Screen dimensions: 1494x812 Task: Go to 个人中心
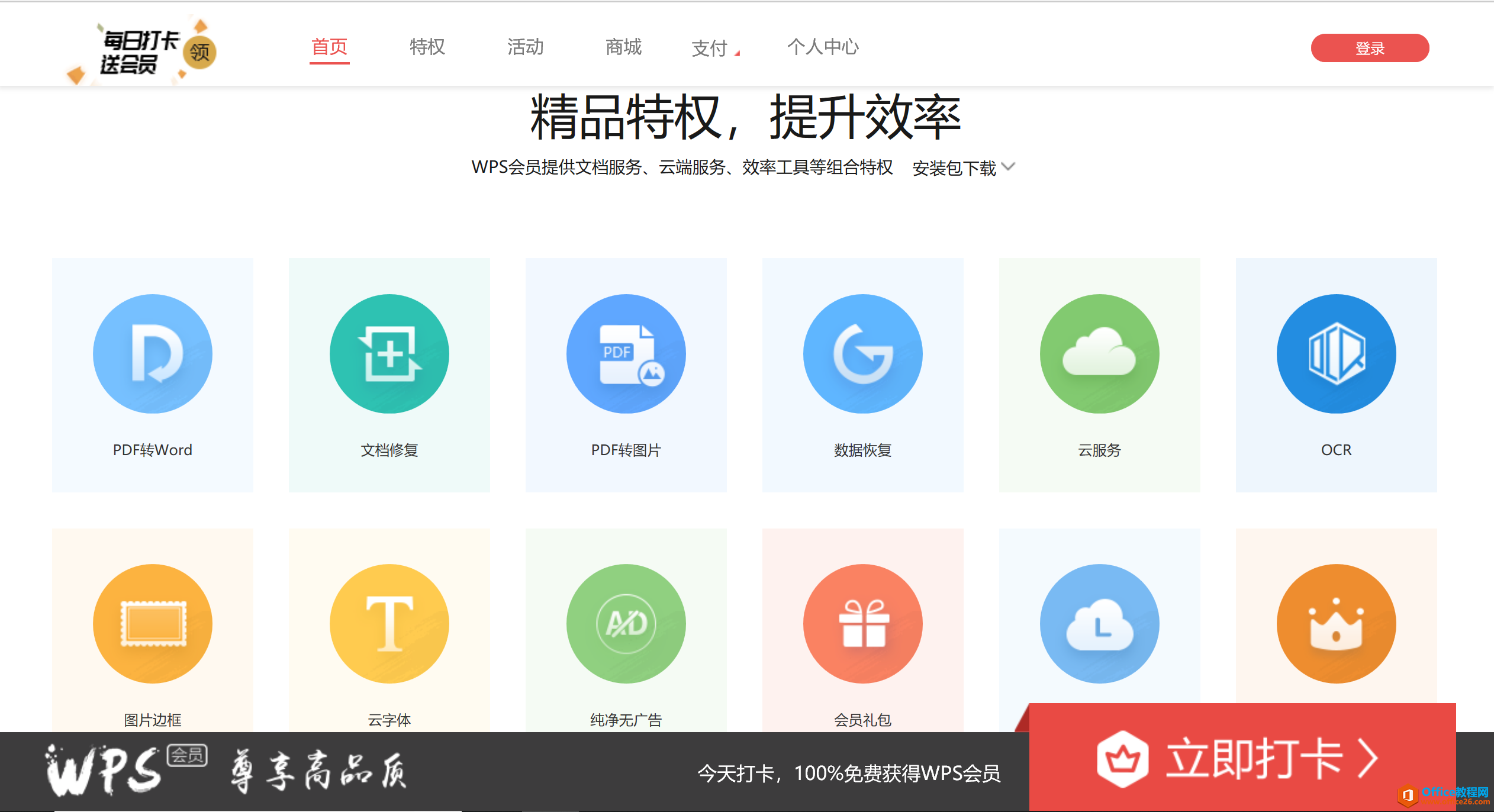pyautogui.click(x=823, y=47)
